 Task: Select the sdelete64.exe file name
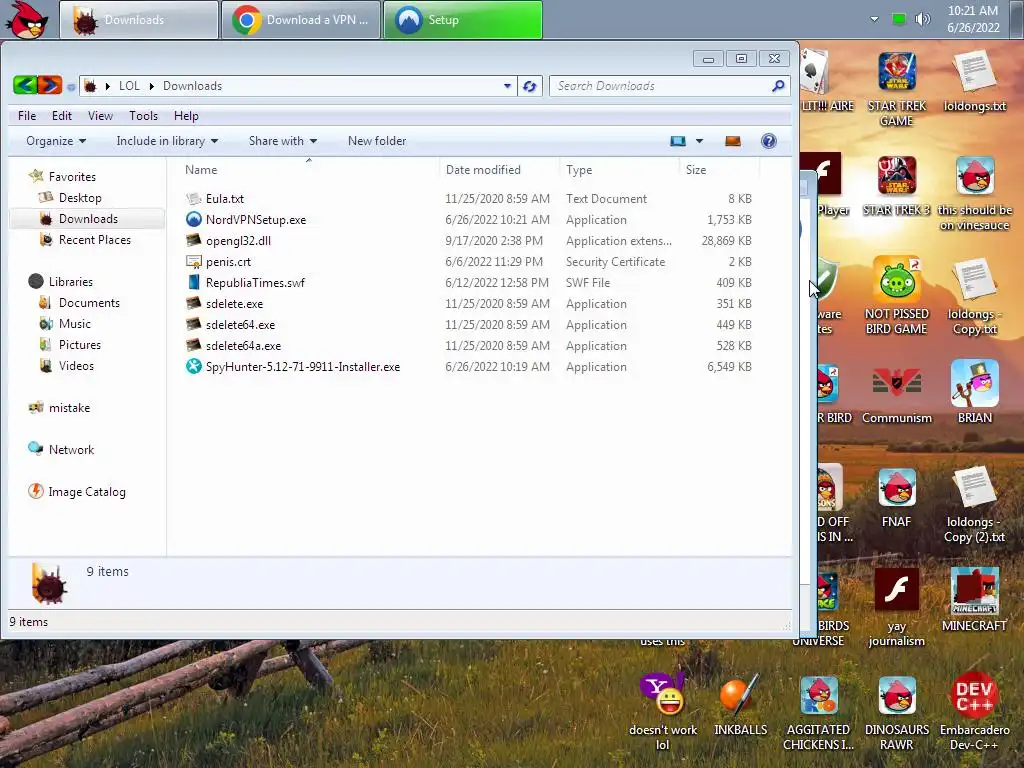click(240, 325)
